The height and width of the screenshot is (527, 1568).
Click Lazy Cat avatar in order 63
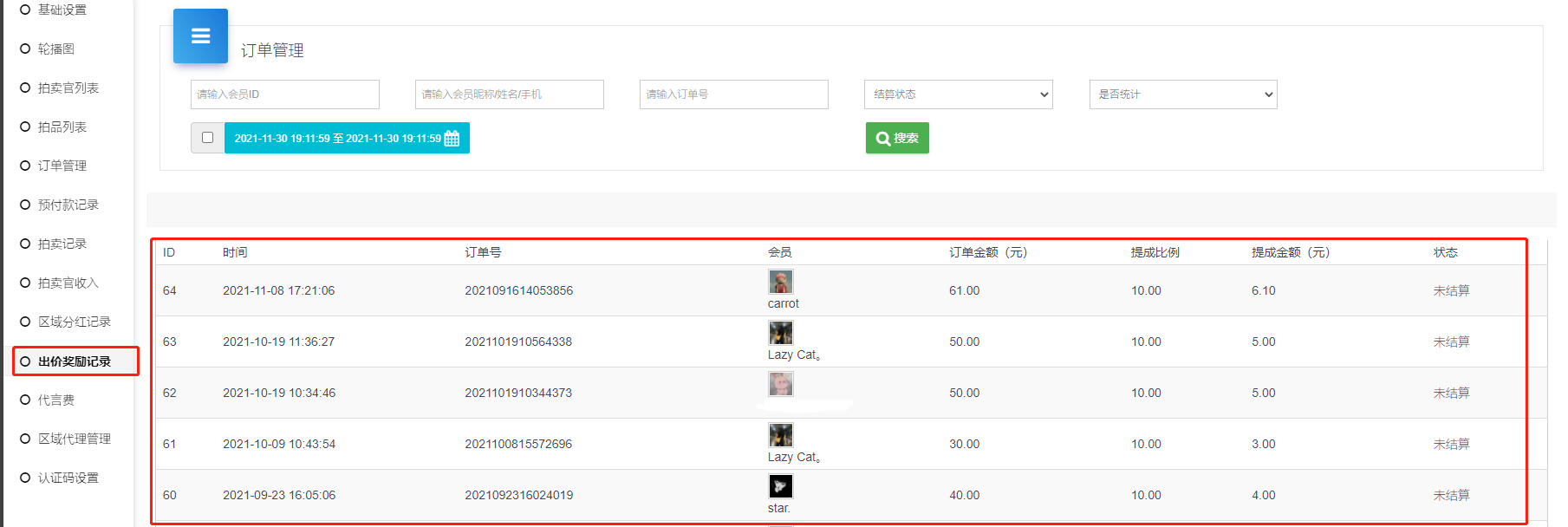tap(780, 333)
